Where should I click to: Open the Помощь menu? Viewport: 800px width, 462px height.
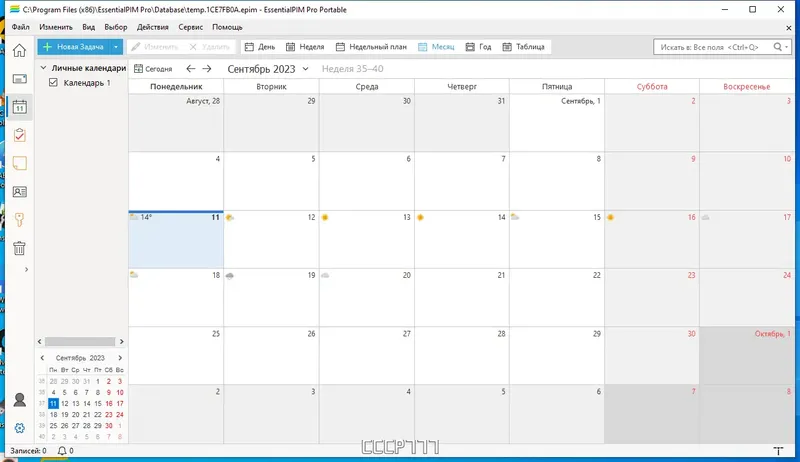[227, 27]
